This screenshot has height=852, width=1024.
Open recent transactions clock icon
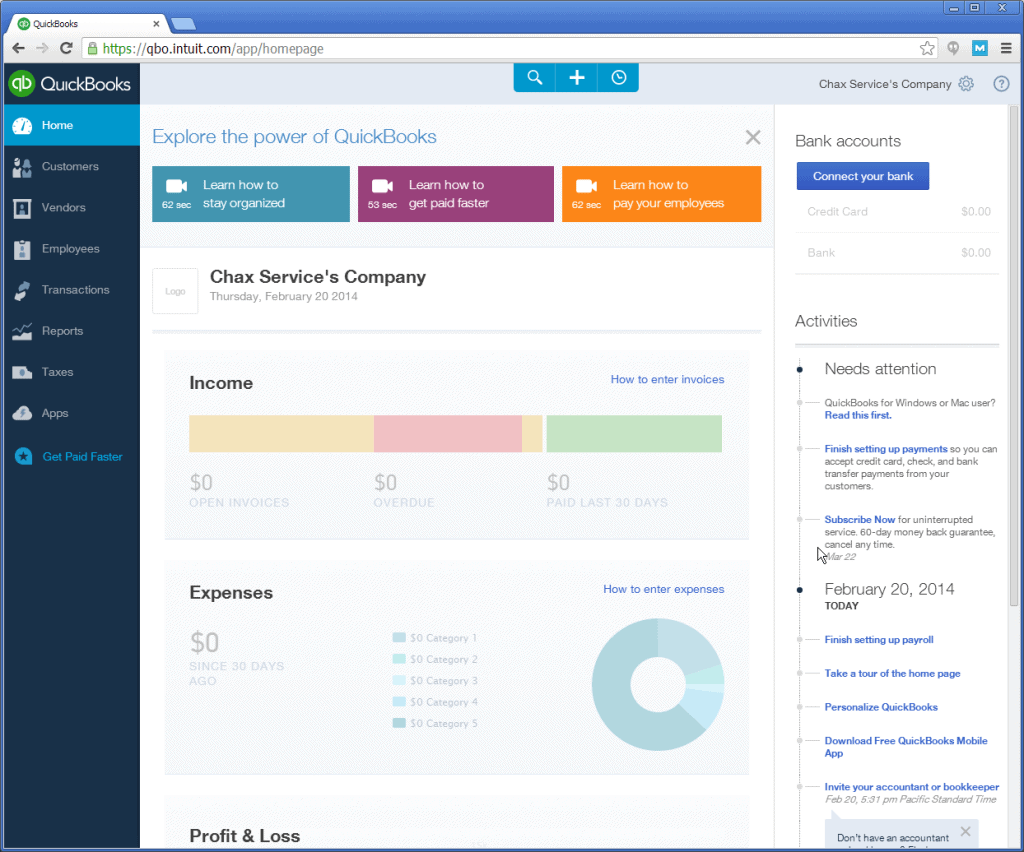pos(618,78)
